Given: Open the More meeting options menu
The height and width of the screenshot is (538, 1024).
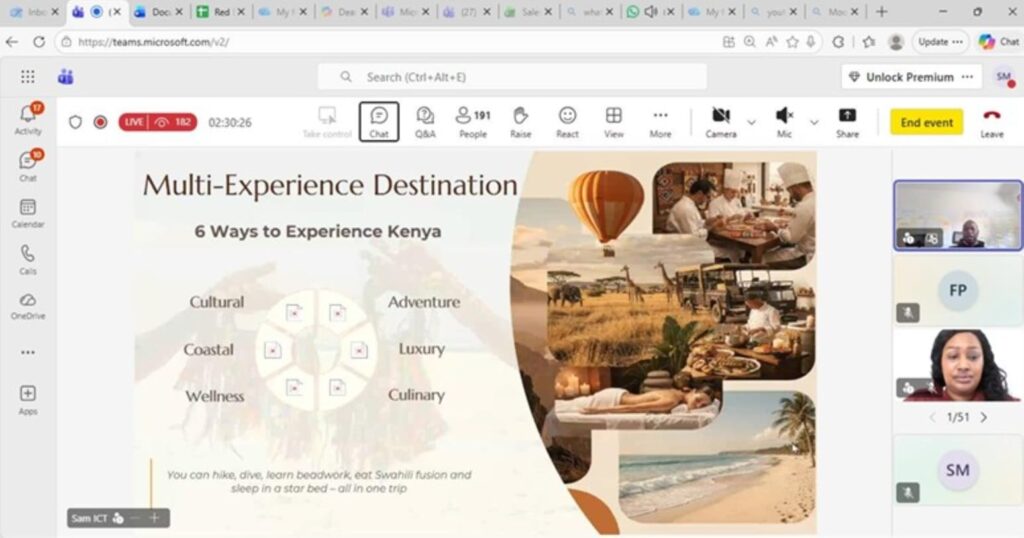Looking at the screenshot, I should [x=660, y=122].
